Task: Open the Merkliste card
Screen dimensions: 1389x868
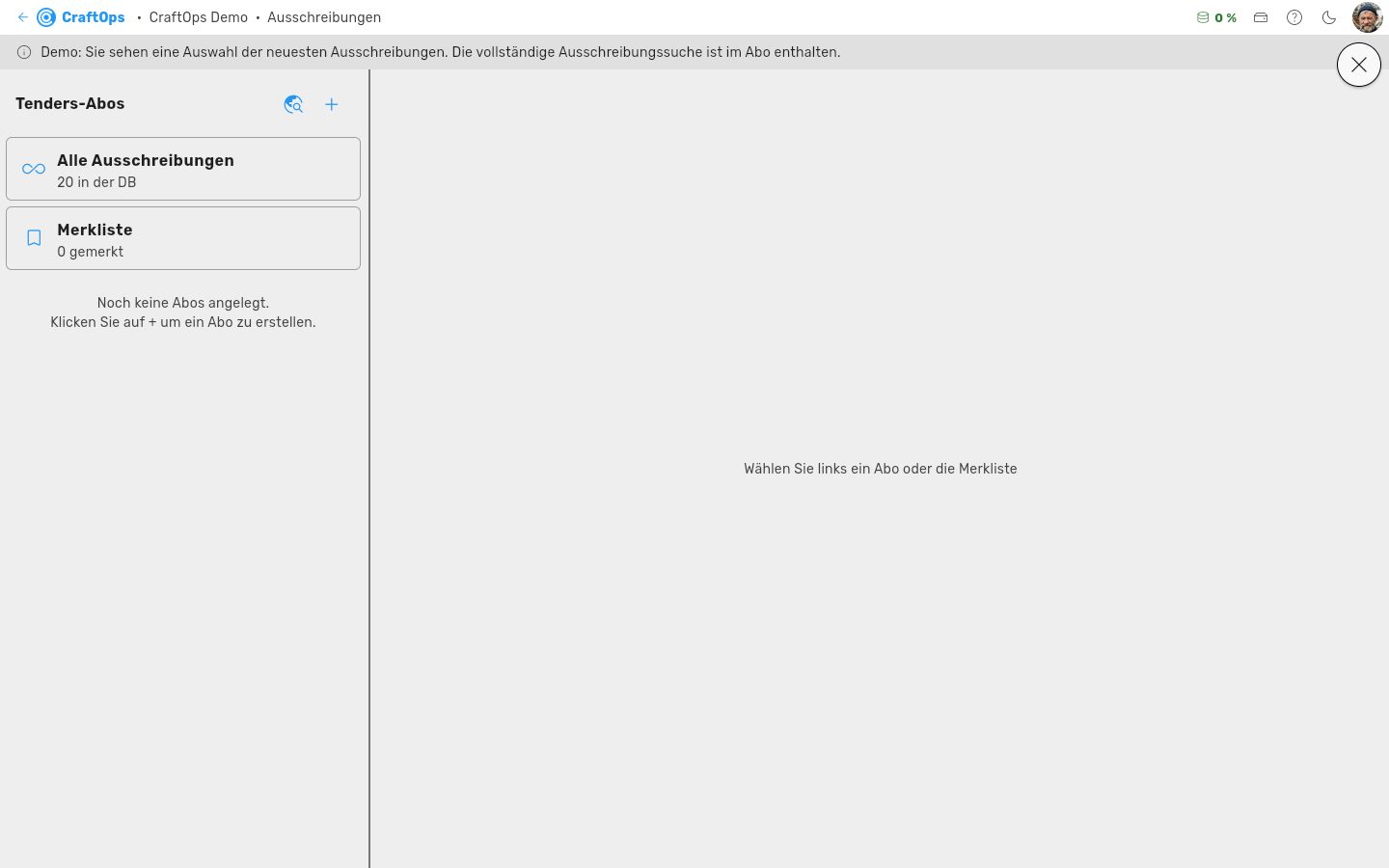Action: [183, 238]
